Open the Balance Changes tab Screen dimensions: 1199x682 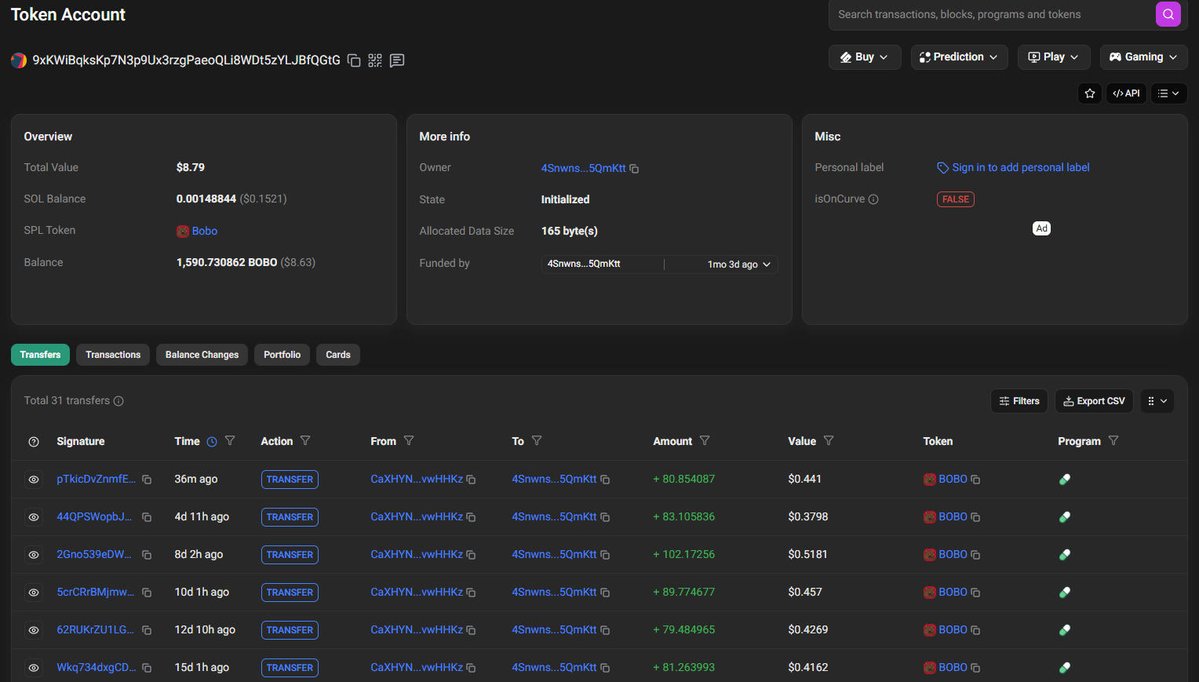[x=202, y=355]
